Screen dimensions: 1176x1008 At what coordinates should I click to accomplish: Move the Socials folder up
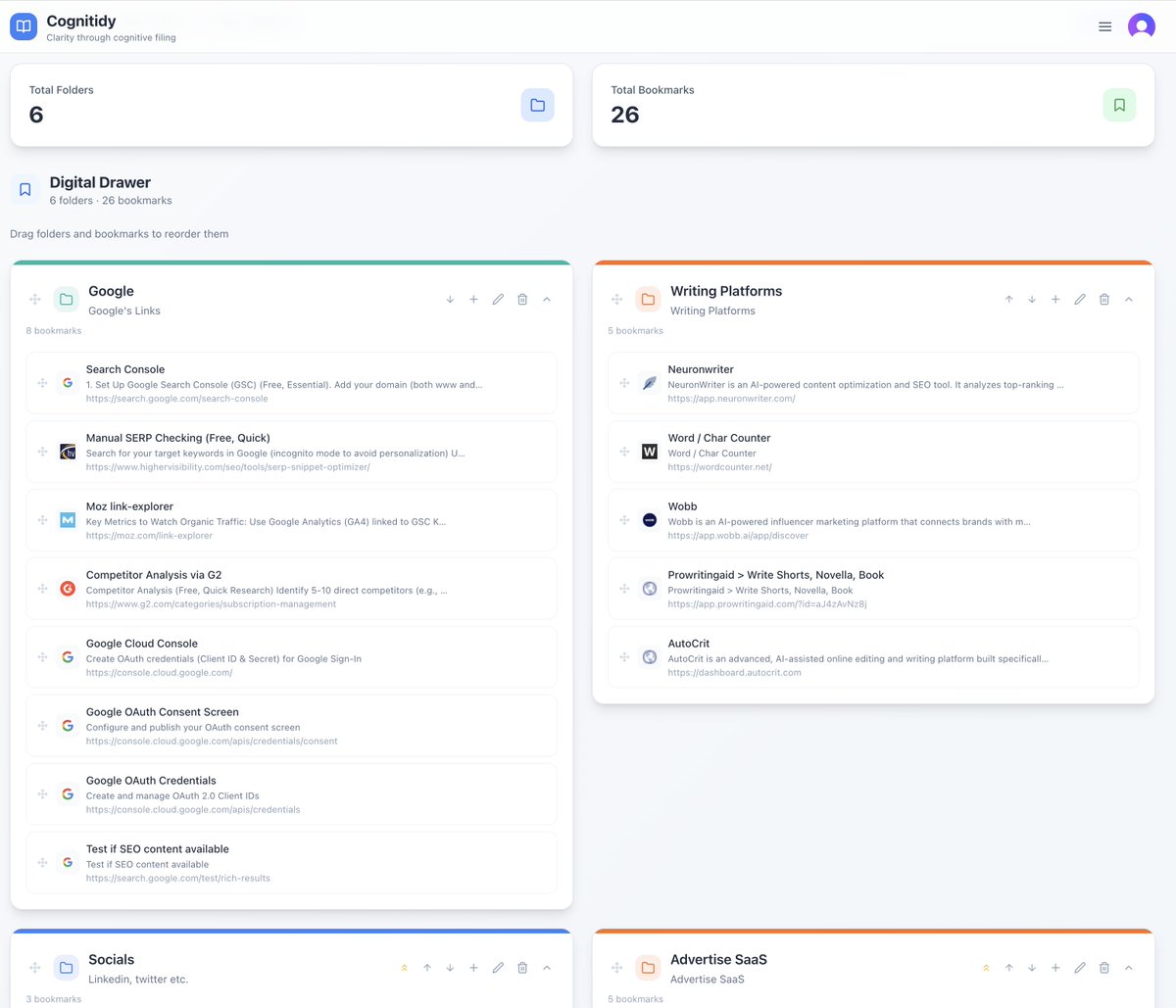click(x=427, y=968)
